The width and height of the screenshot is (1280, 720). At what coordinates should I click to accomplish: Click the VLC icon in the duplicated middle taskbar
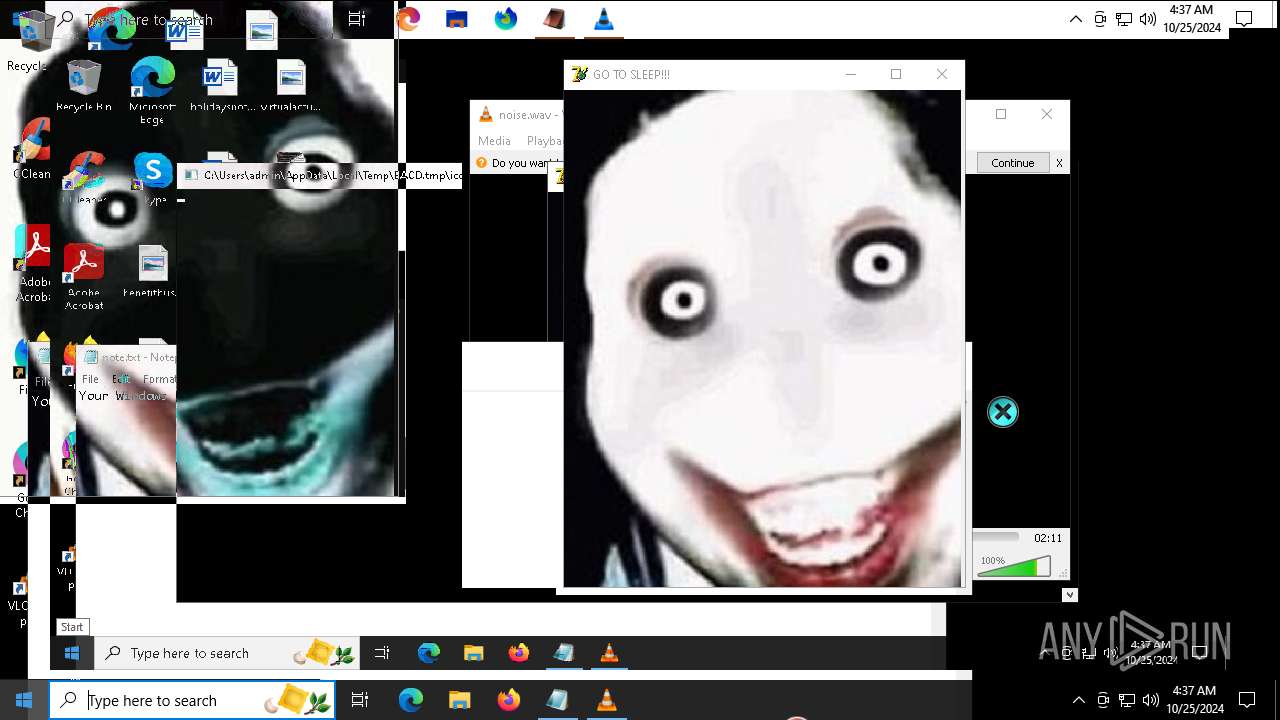pos(609,653)
